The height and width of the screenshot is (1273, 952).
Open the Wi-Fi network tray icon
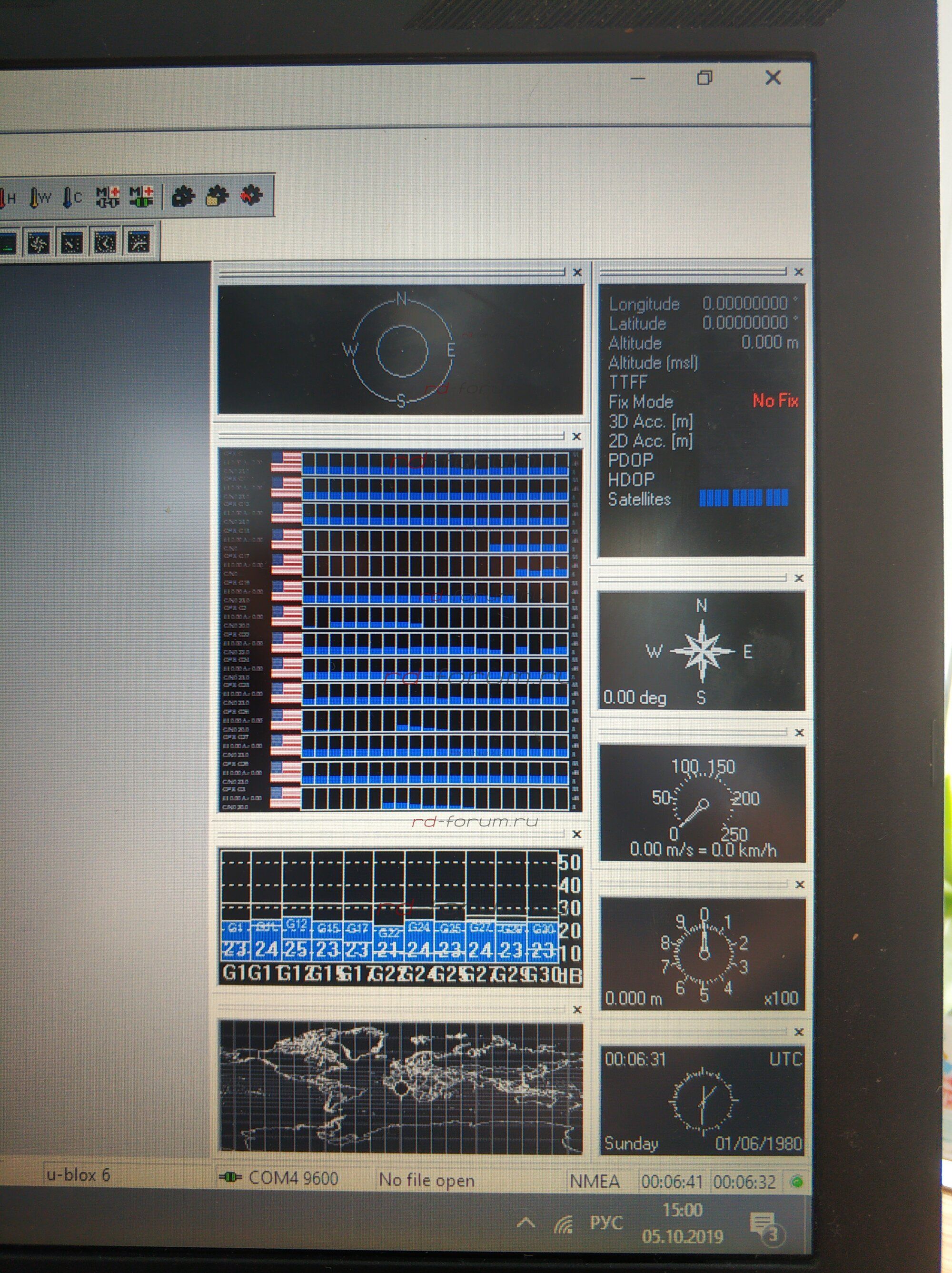click(564, 1224)
